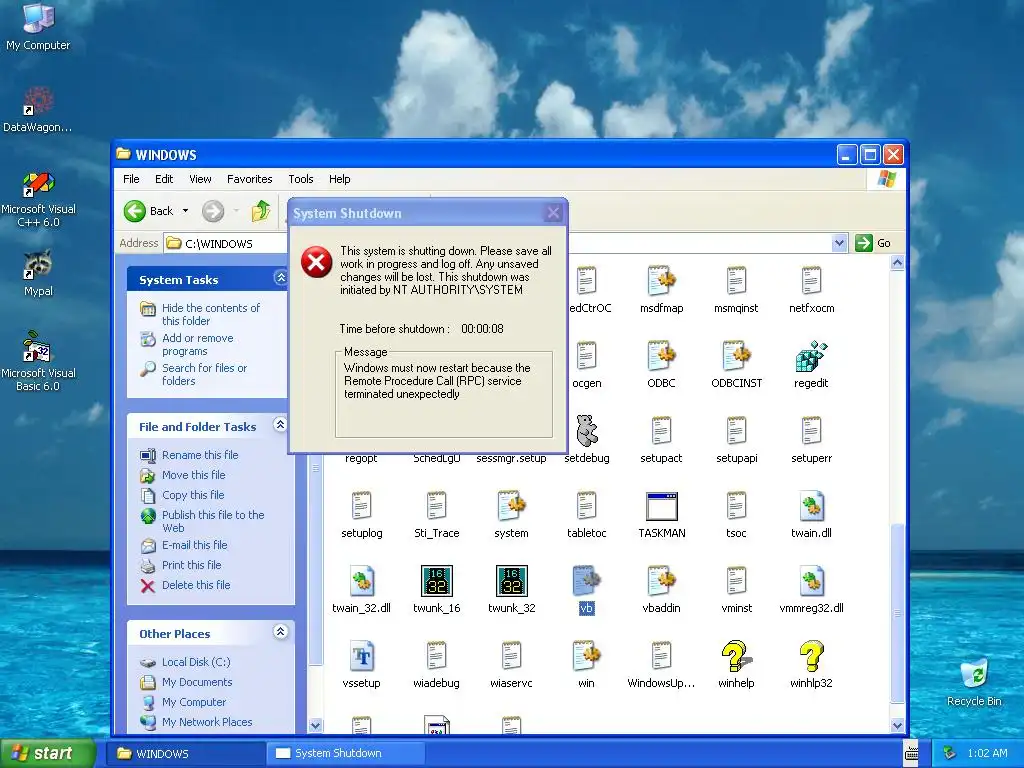Collapse the System Tasks panel
This screenshot has width=1024, height=768.
click(x=281, y=278)
